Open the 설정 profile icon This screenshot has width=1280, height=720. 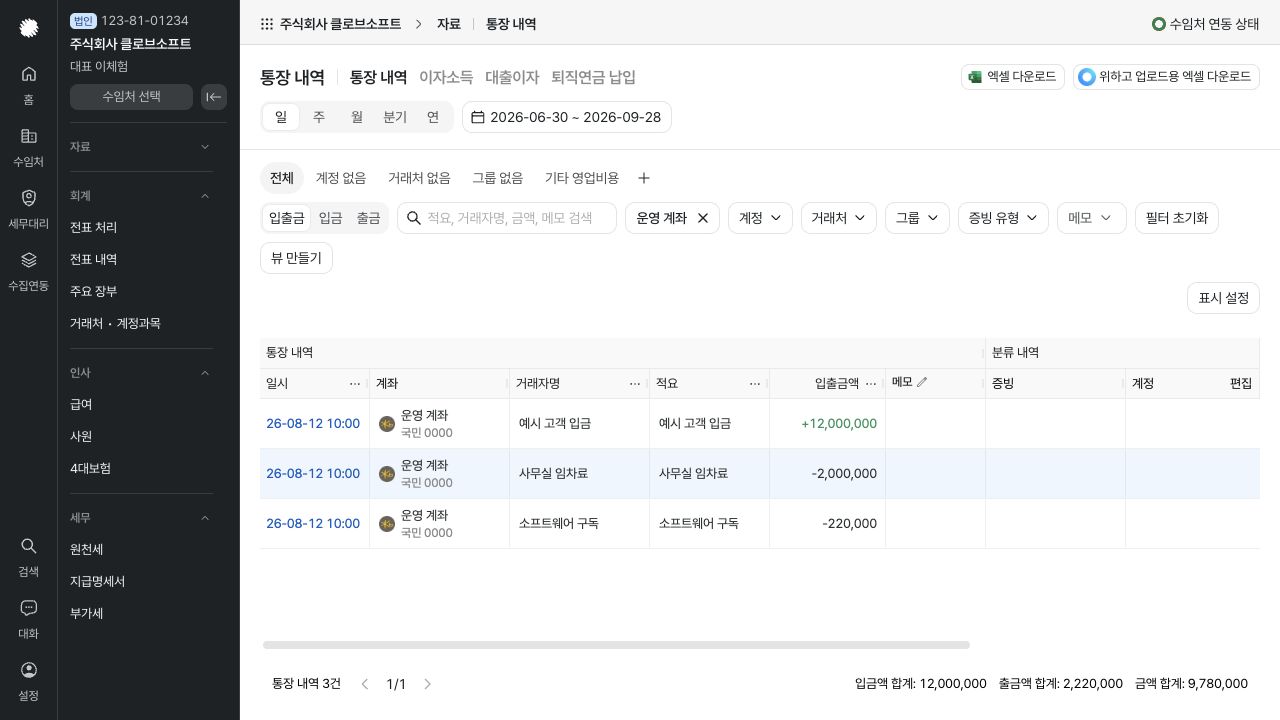click(28, 680)
